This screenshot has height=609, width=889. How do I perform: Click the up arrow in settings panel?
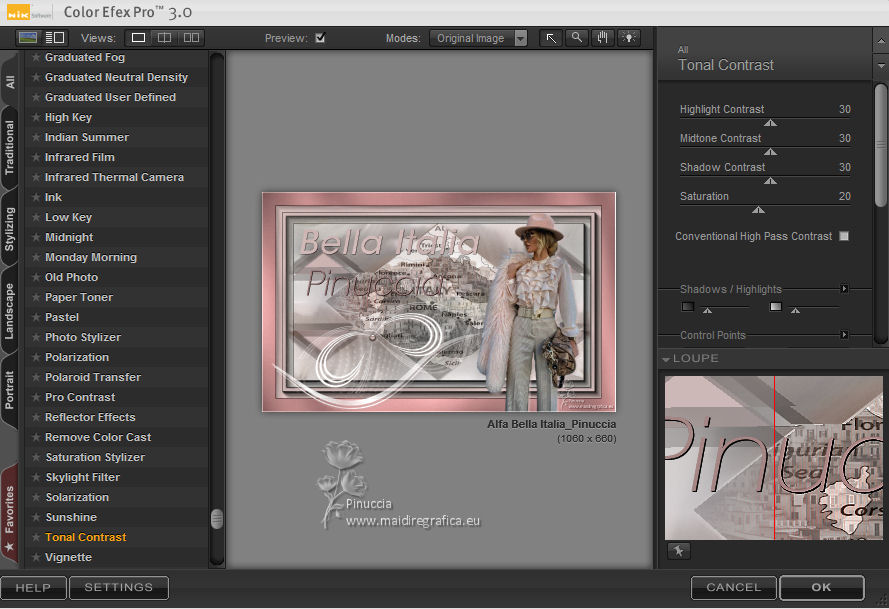point(880,41)
